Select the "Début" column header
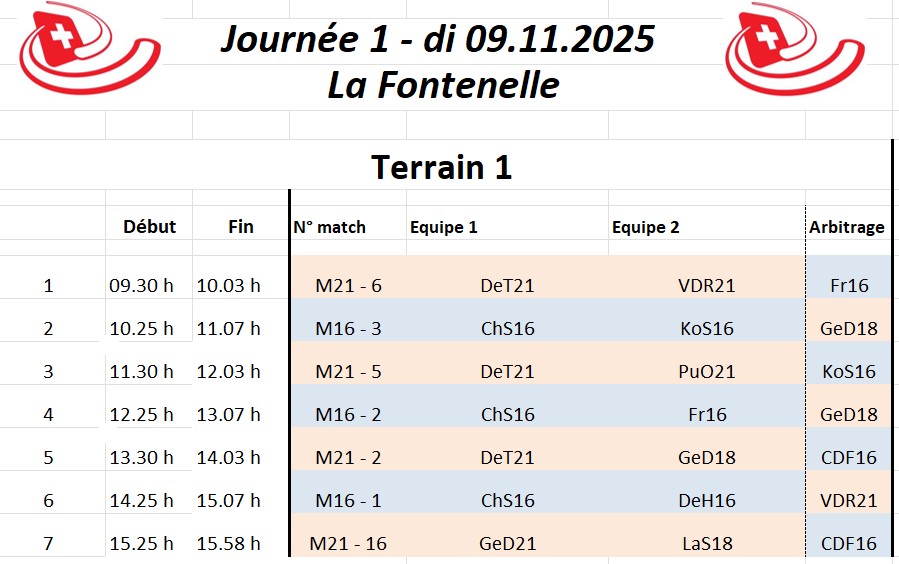The height and width of the screenshot is (564, 899). tap(149, 227)
